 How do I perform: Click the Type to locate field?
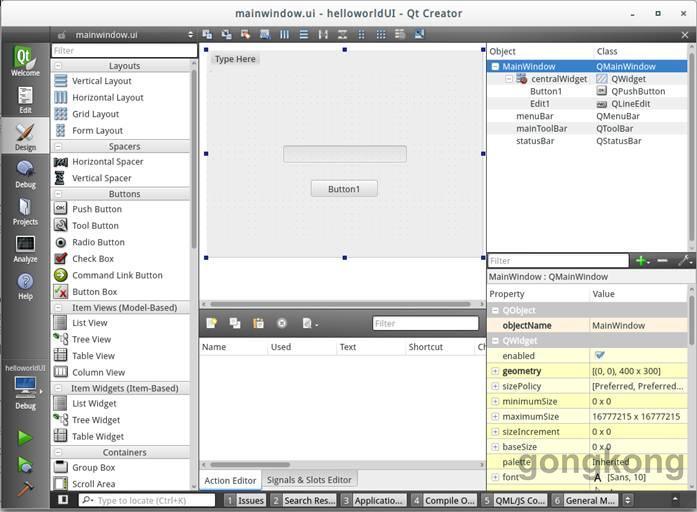pos(148,500)
